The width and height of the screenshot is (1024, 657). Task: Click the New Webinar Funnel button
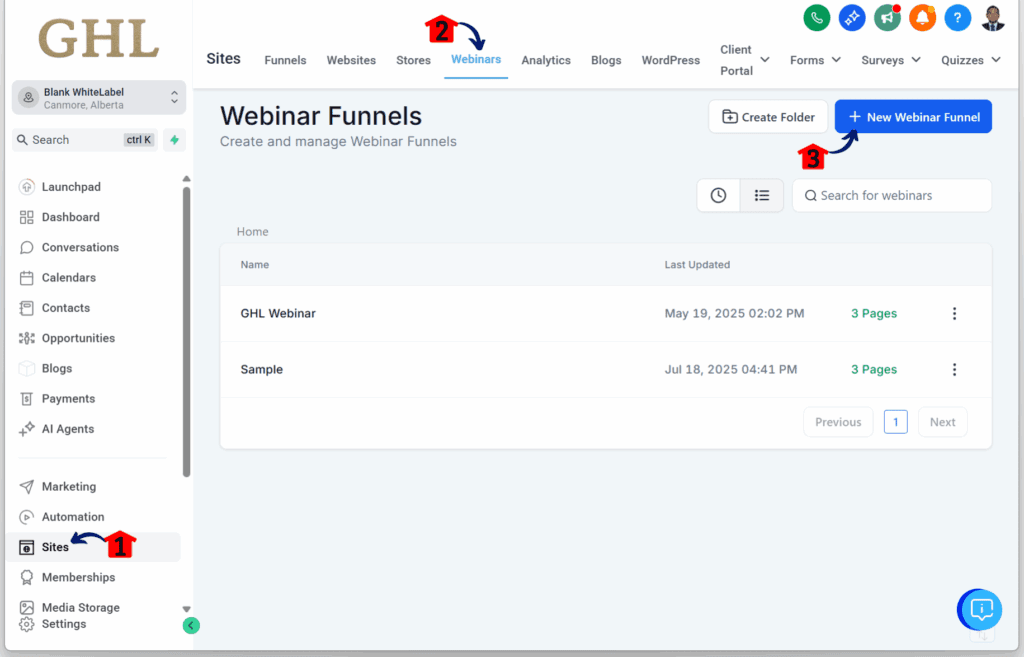pyautogui.click(x=912, y=116)
